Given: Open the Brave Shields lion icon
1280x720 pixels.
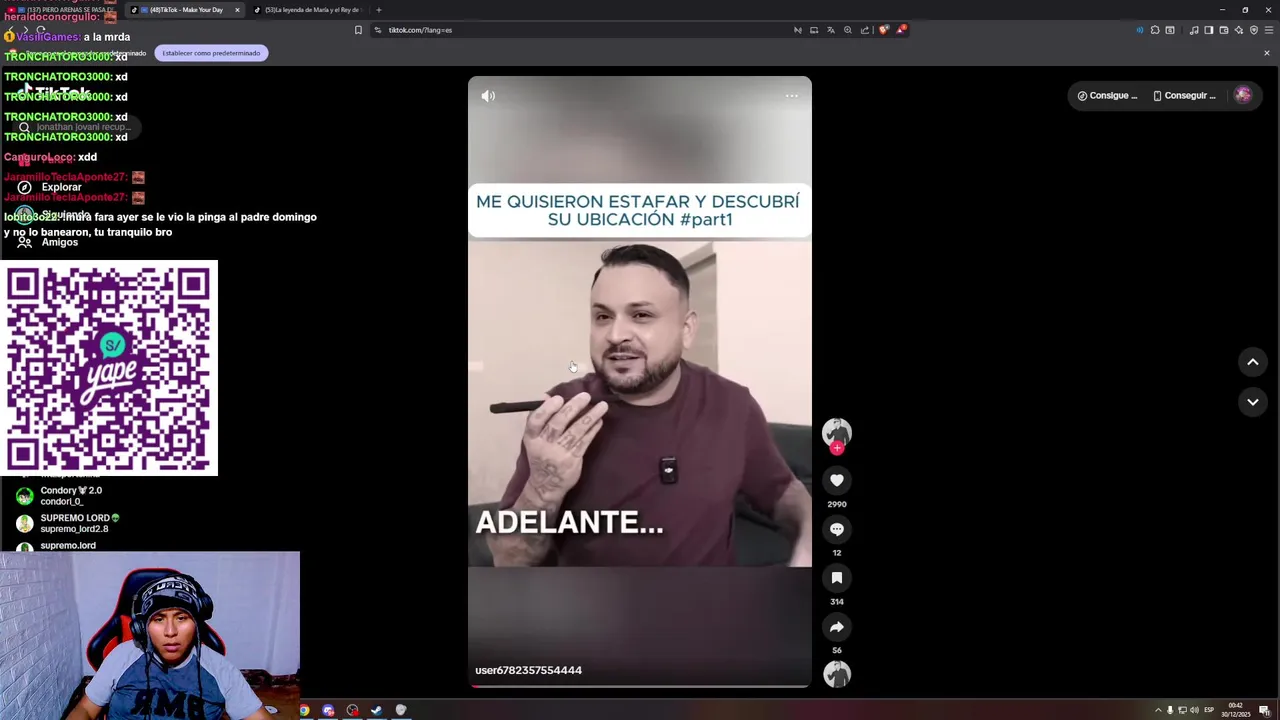Looking at the screenshot, I should click(x=883, y=30).
